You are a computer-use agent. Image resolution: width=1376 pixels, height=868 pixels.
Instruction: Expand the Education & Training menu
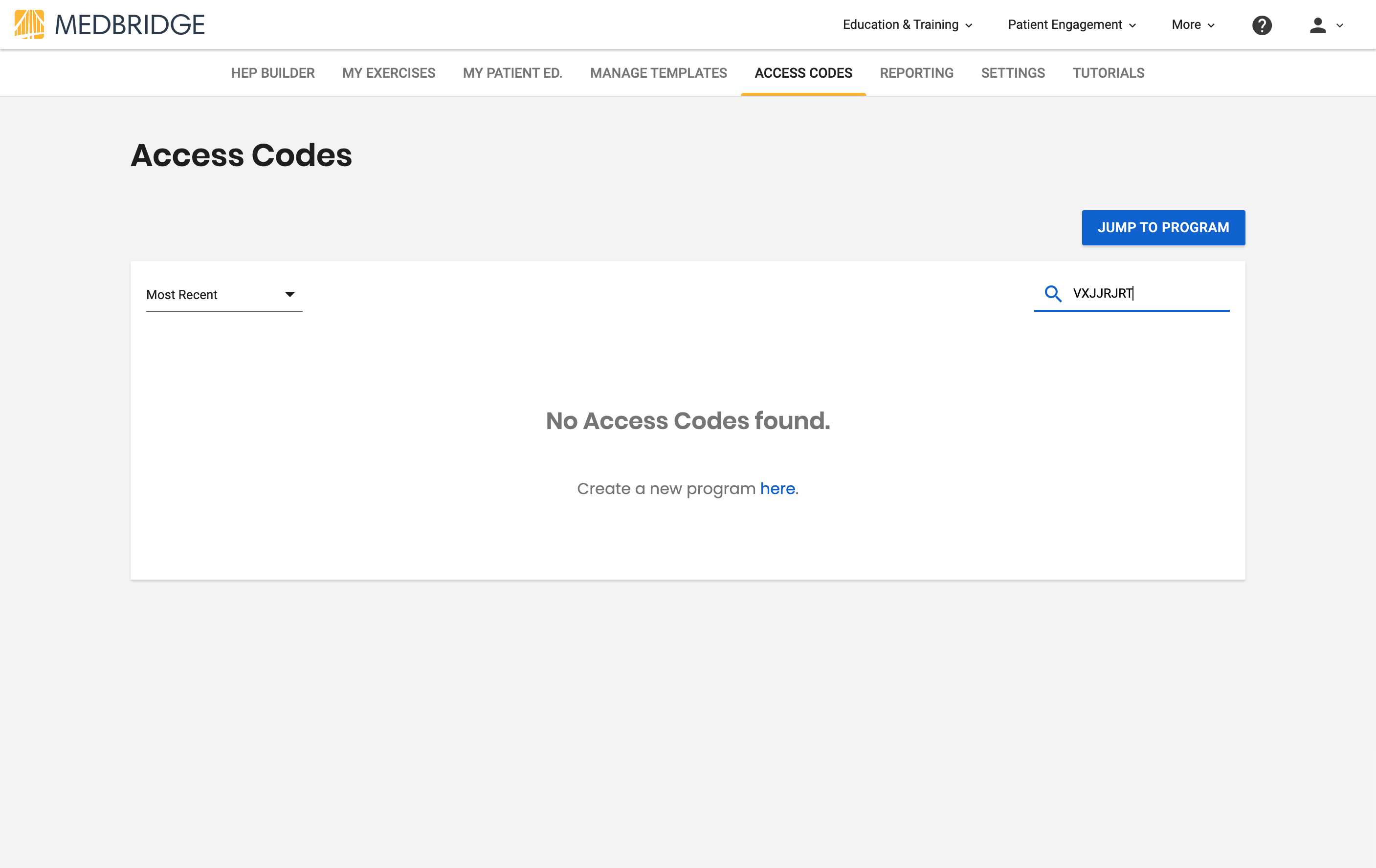[908, 24]
